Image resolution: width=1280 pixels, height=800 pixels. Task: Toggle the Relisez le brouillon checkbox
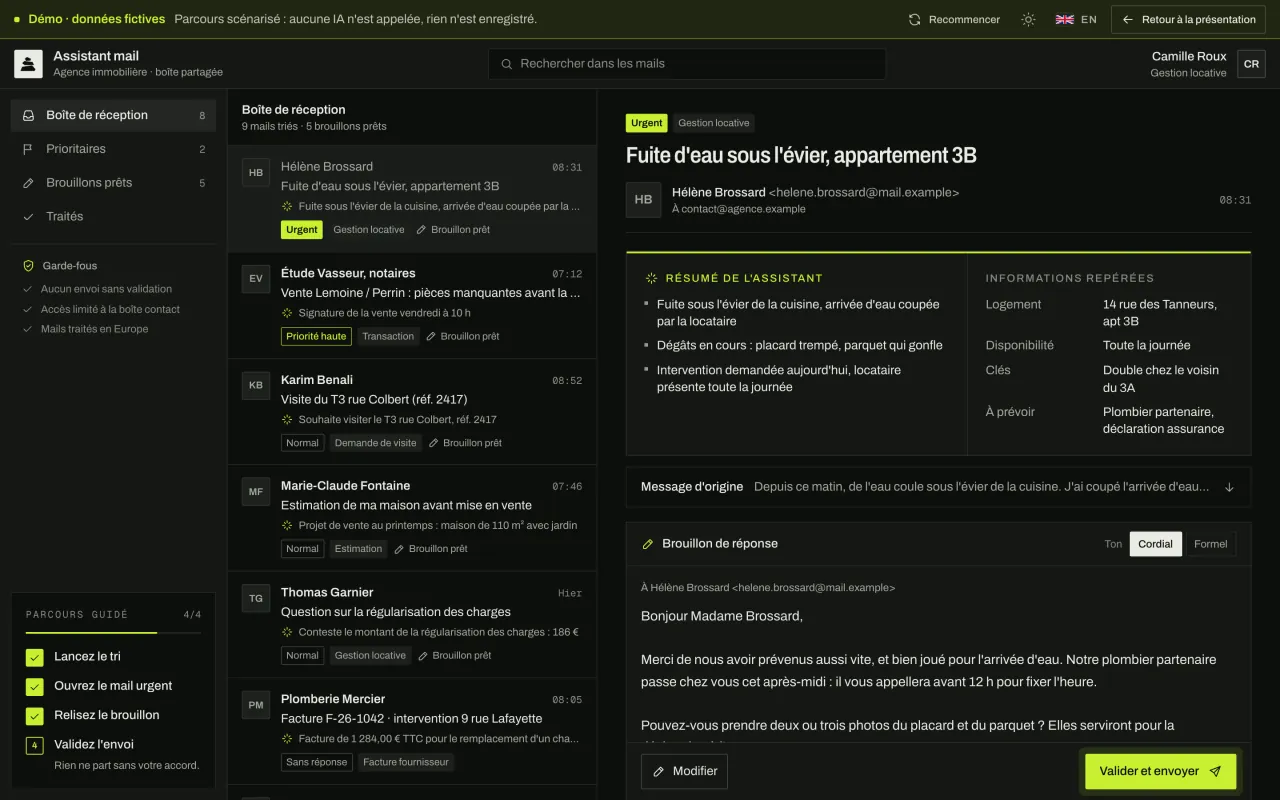(x=35, y=715)
